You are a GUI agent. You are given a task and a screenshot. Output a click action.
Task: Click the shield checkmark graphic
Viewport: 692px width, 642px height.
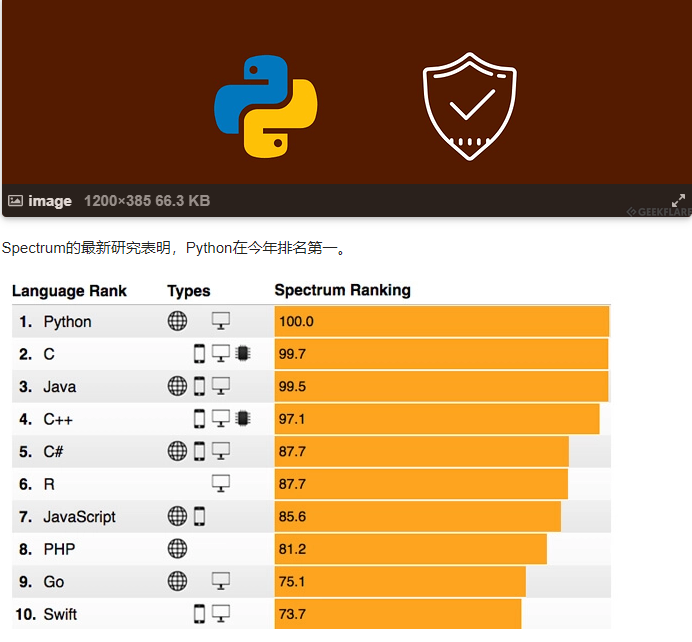[x=470, y=106]
